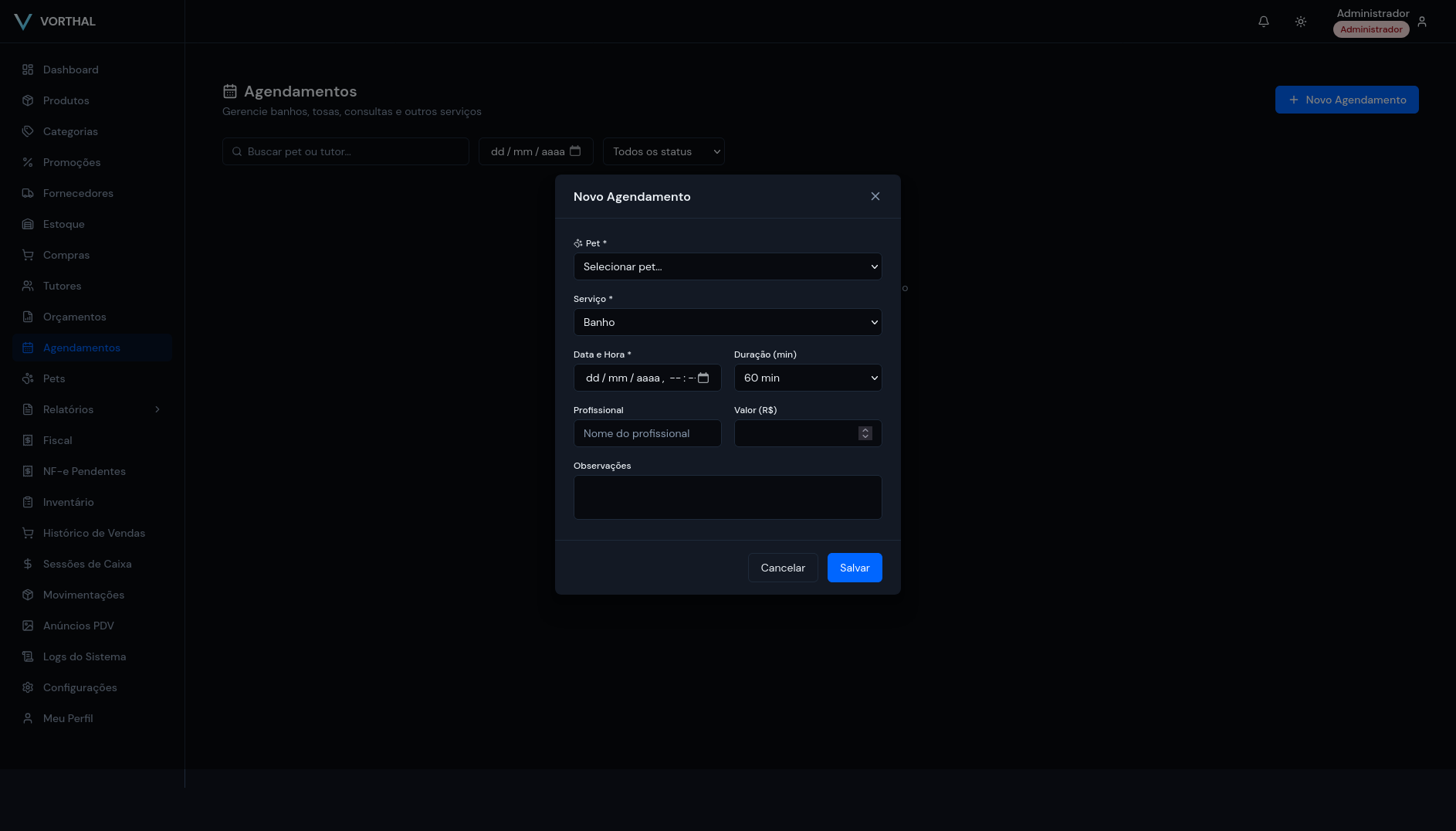The height and width of the screenshot is (831, 1456).
Task: Open the Serviço dropdown showing Banho
Action: coord(727,322)
